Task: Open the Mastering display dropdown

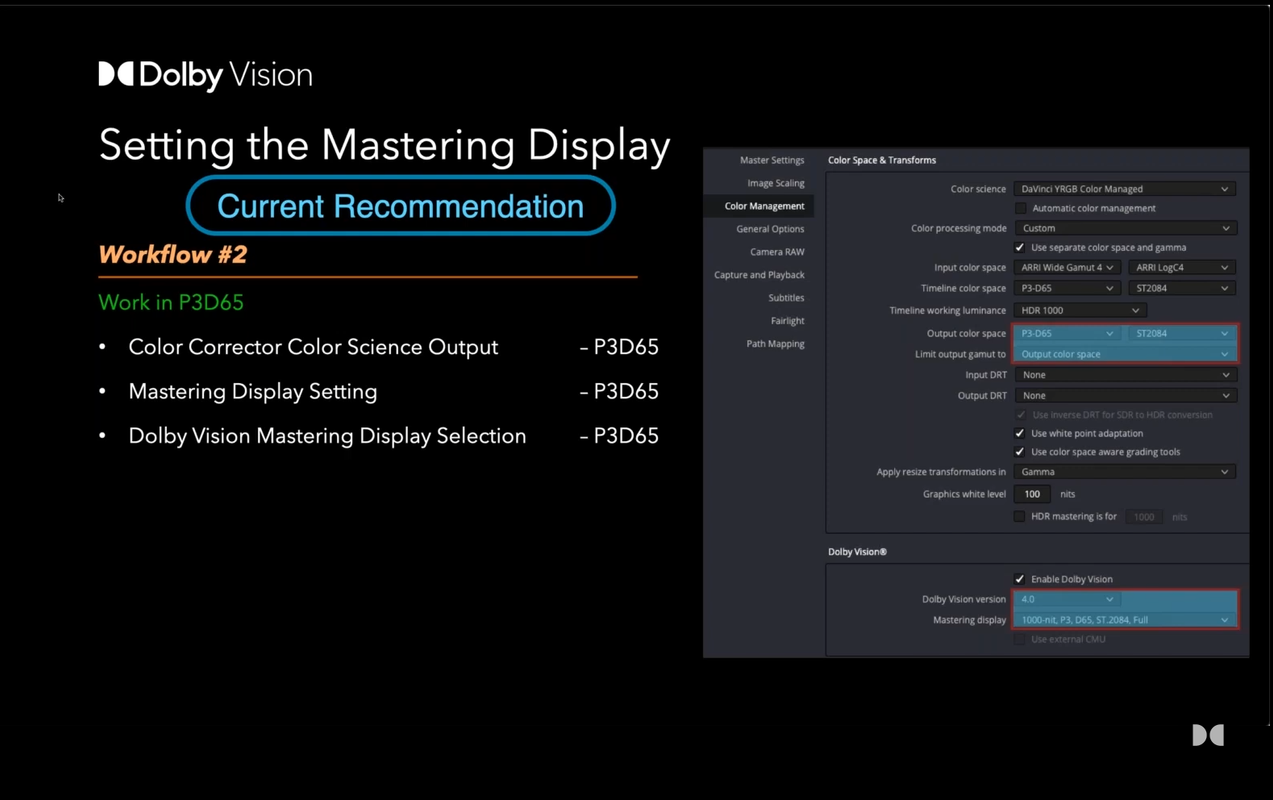Action: click(1124, 620)
